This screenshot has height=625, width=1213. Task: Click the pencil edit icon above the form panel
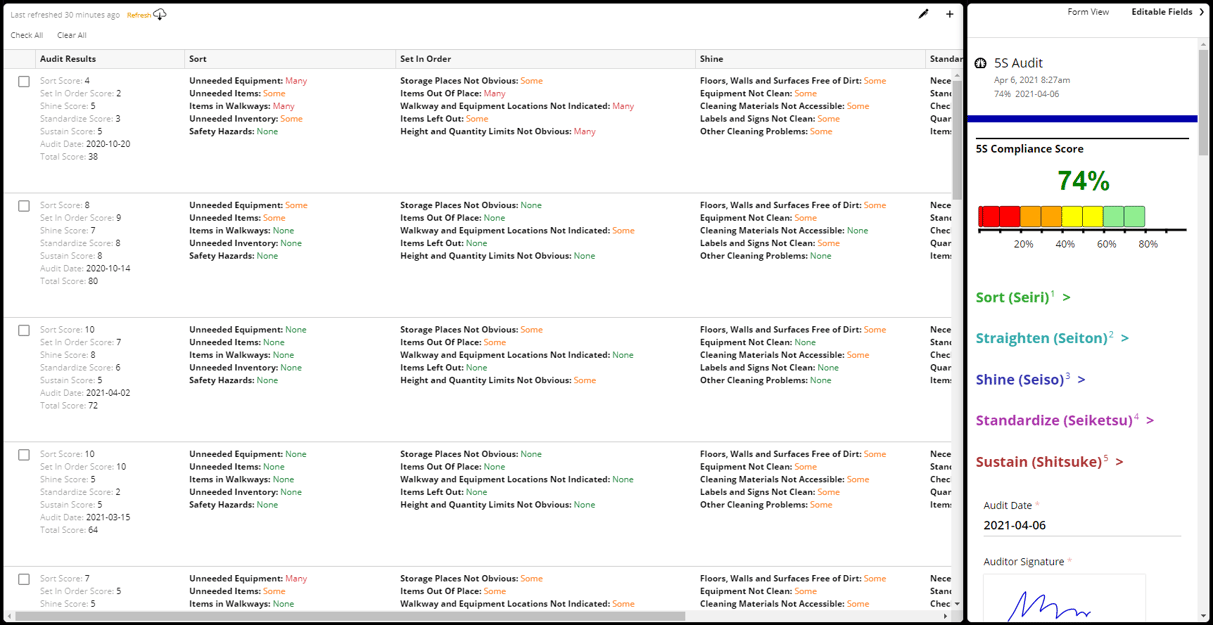click(x=923, y=14)
